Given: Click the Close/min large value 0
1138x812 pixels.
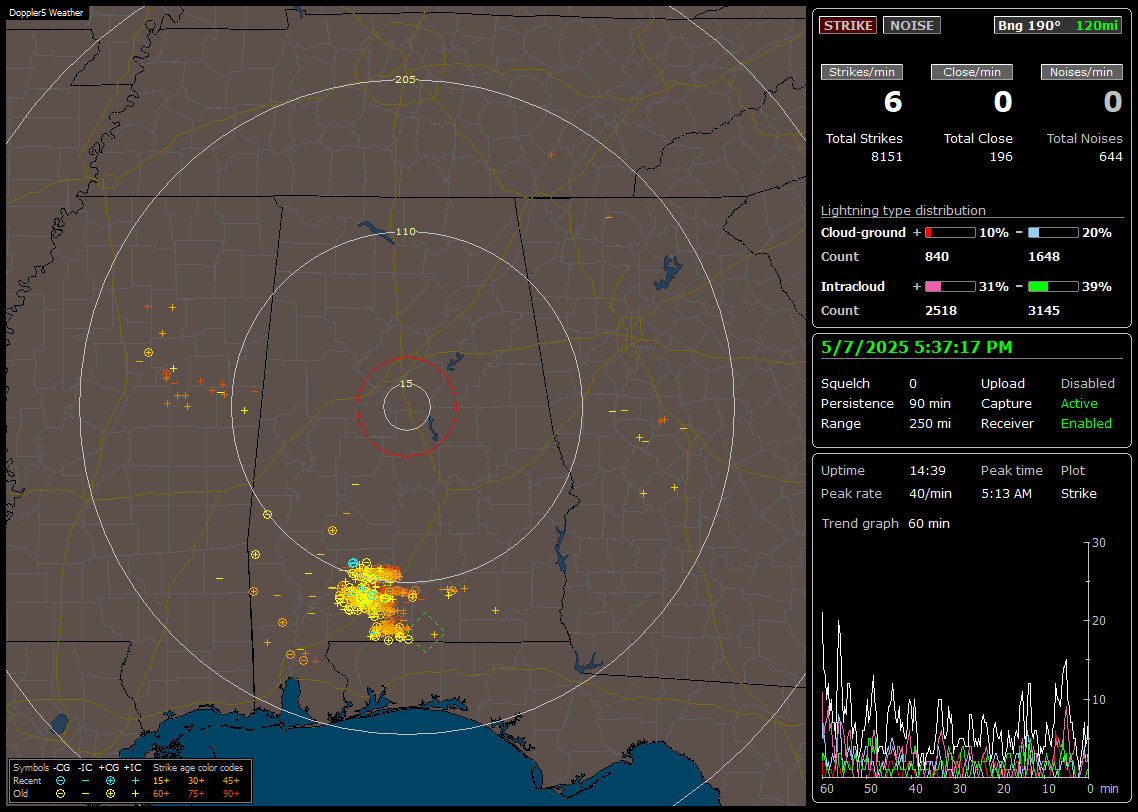Looking at the screenshot, I should pos(1003,102).
